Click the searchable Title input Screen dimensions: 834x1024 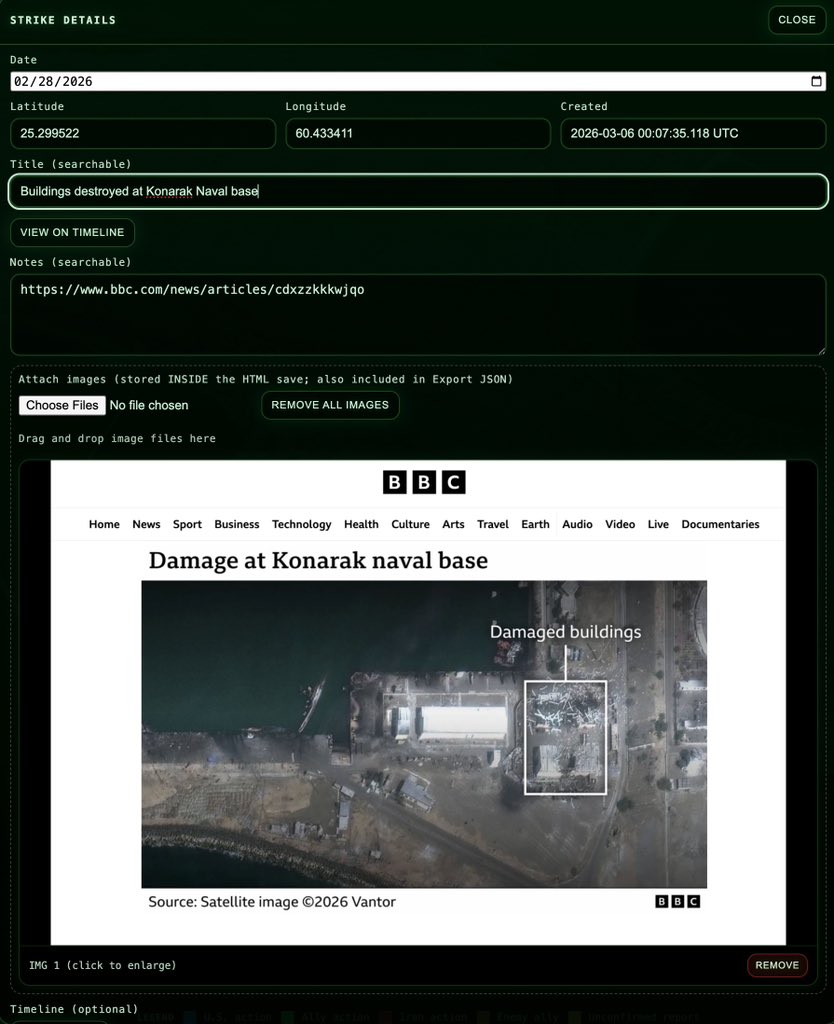tap(417, 190)
